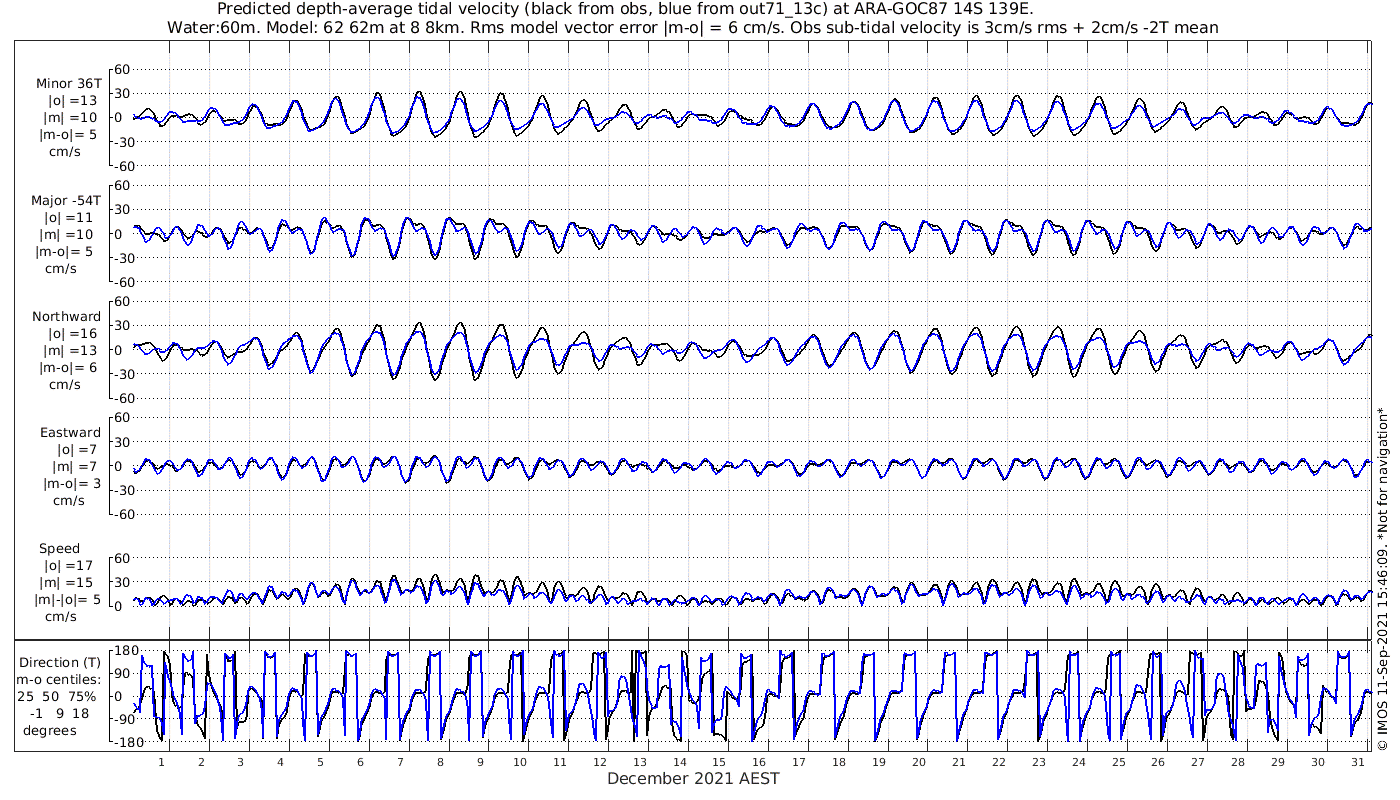This screenshot has width=1400, height=800.
Task: Click day tick '10' on the x-axis
Action: pyautogui.click(x=519, y=761)
